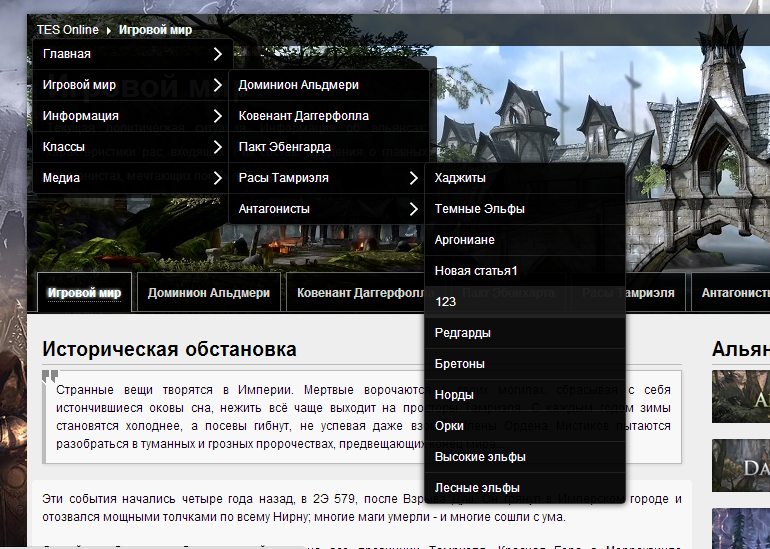Switch to the Доминион Альдмери tab
Viewport: 770px width, 549px height.
point(209,293)
